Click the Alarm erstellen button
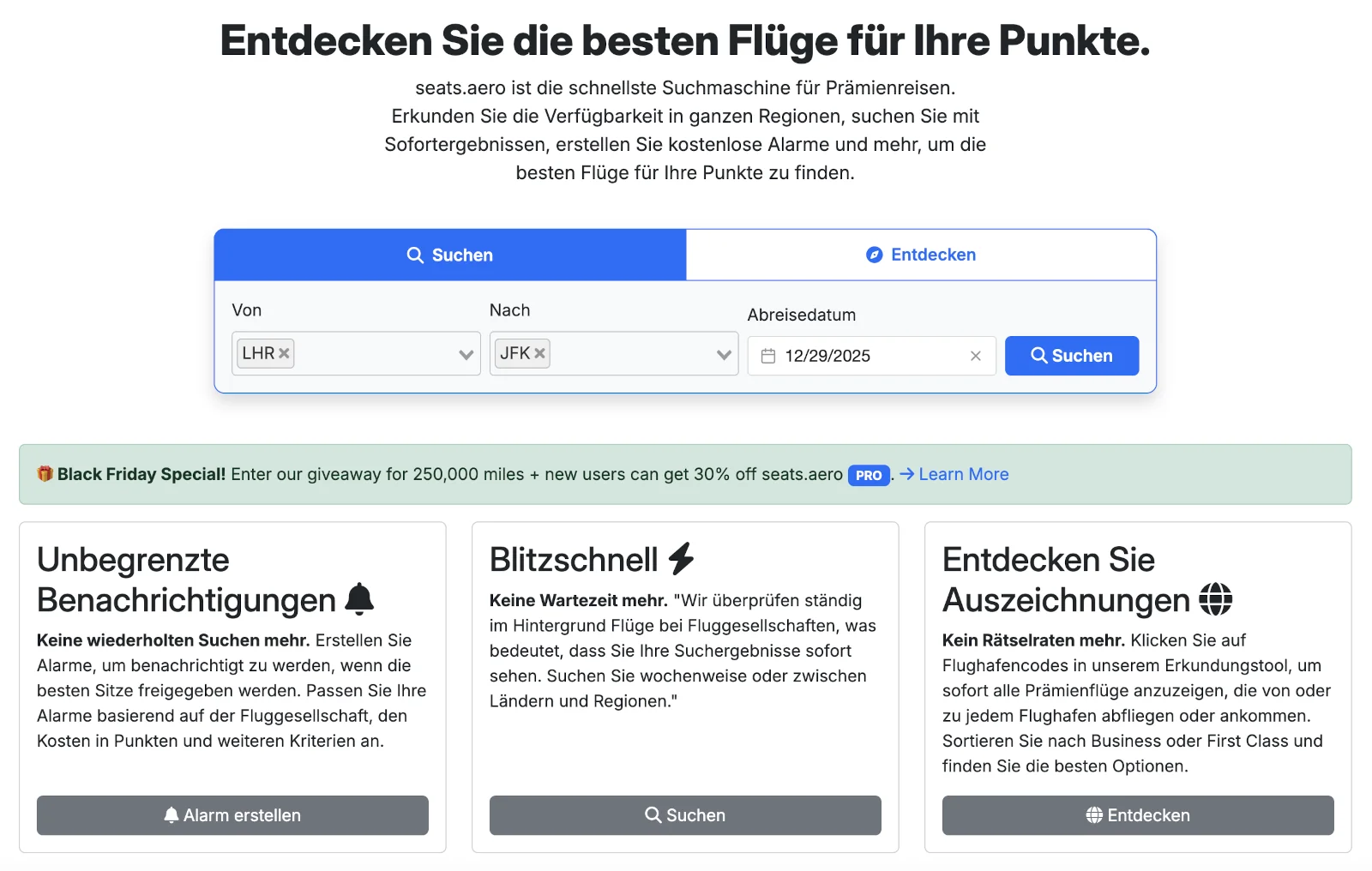Viewport: 1372px width, 871px height. pyautogui.click(x=232, y=815)
